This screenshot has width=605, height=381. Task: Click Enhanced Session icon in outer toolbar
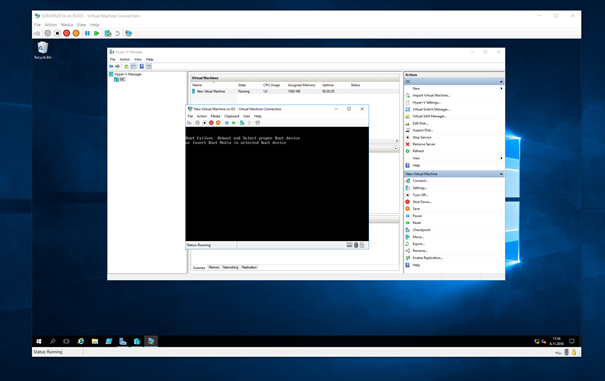(128, 33)
